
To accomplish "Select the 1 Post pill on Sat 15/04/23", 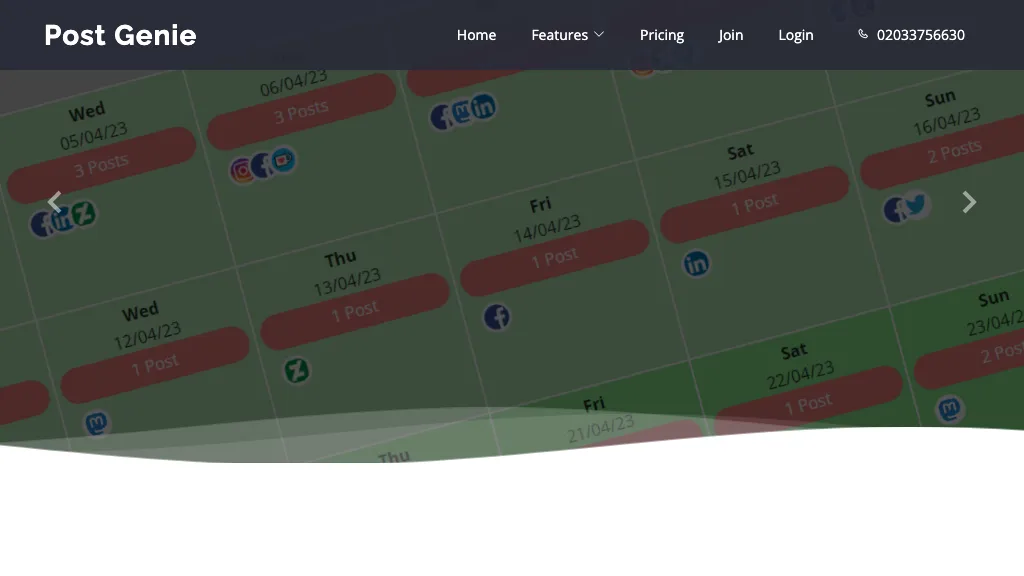I will (x=754, y=204).
